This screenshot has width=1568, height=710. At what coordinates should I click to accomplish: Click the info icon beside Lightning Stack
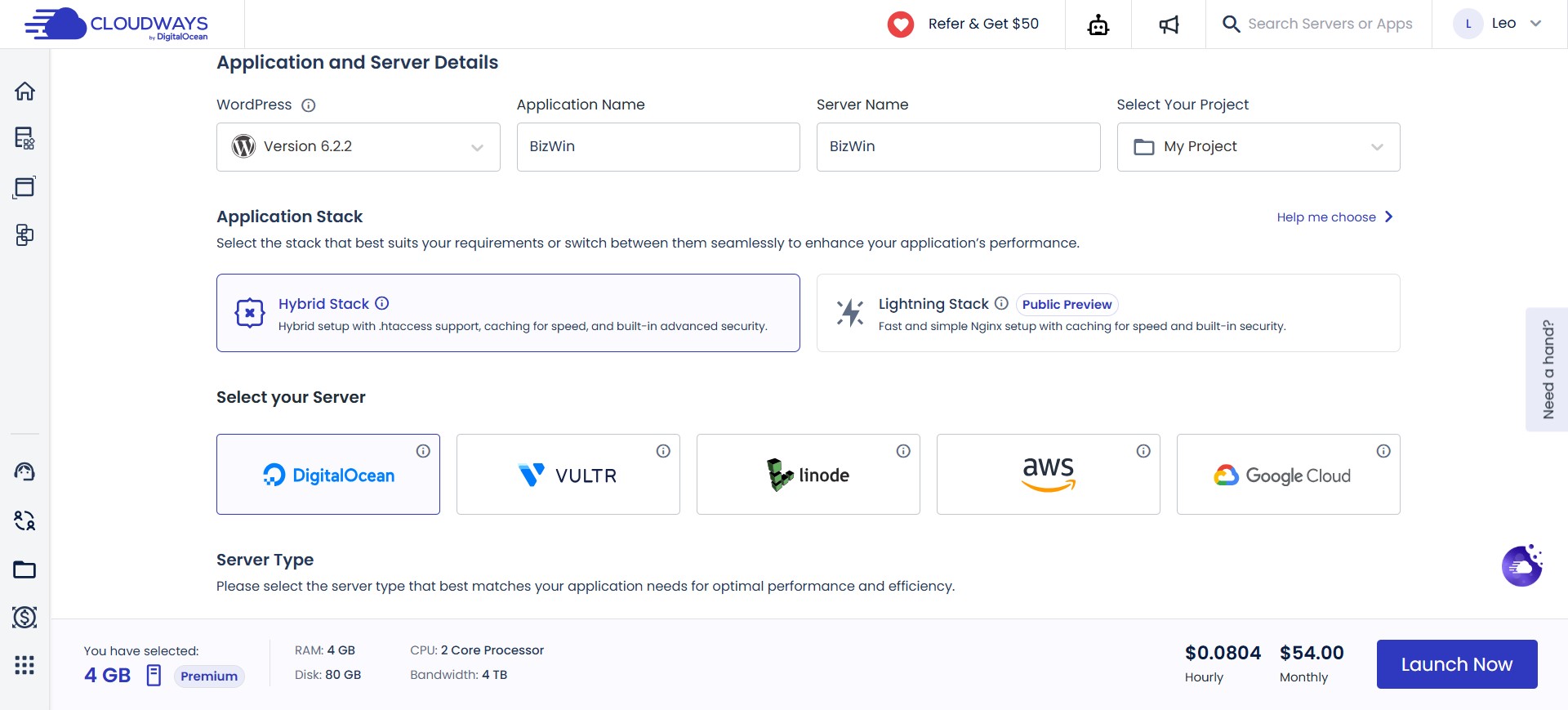(1001, 303)
